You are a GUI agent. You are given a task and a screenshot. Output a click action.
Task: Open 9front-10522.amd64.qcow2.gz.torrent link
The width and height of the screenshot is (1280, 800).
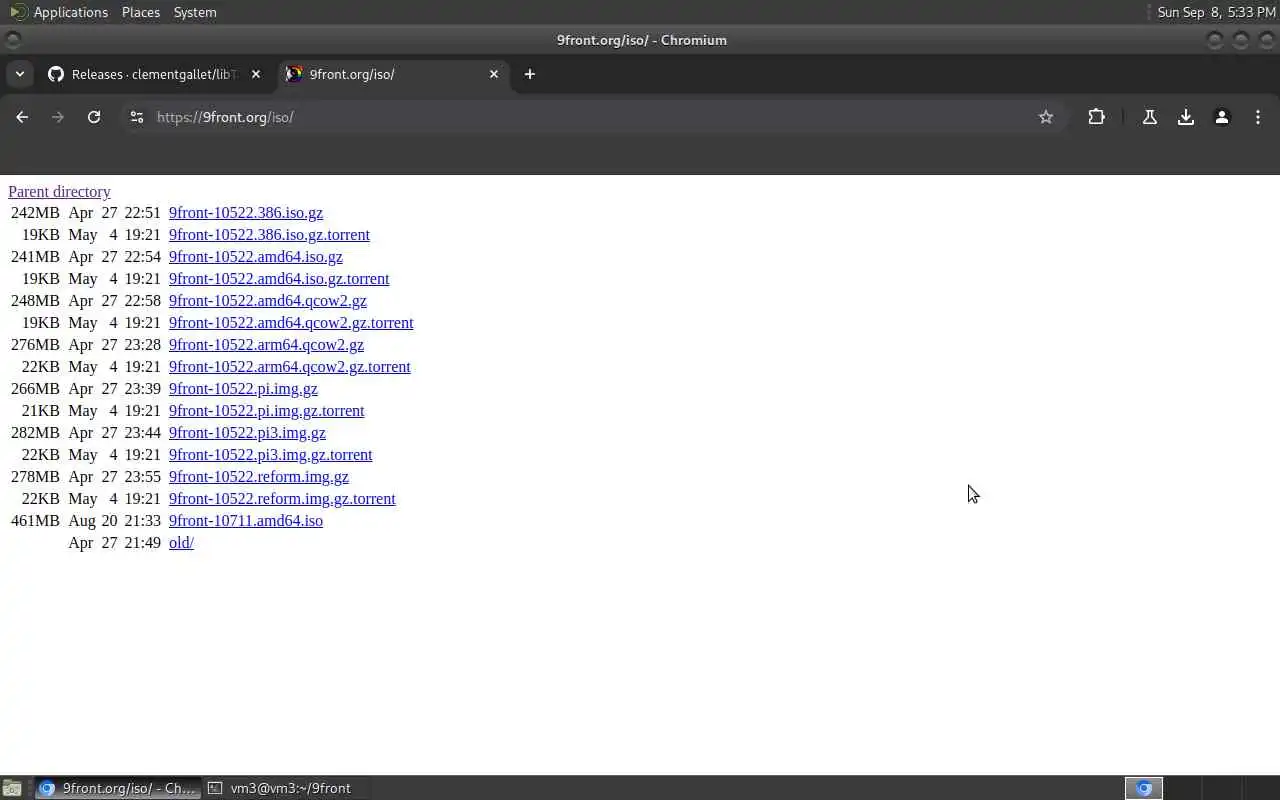point(291,323)
